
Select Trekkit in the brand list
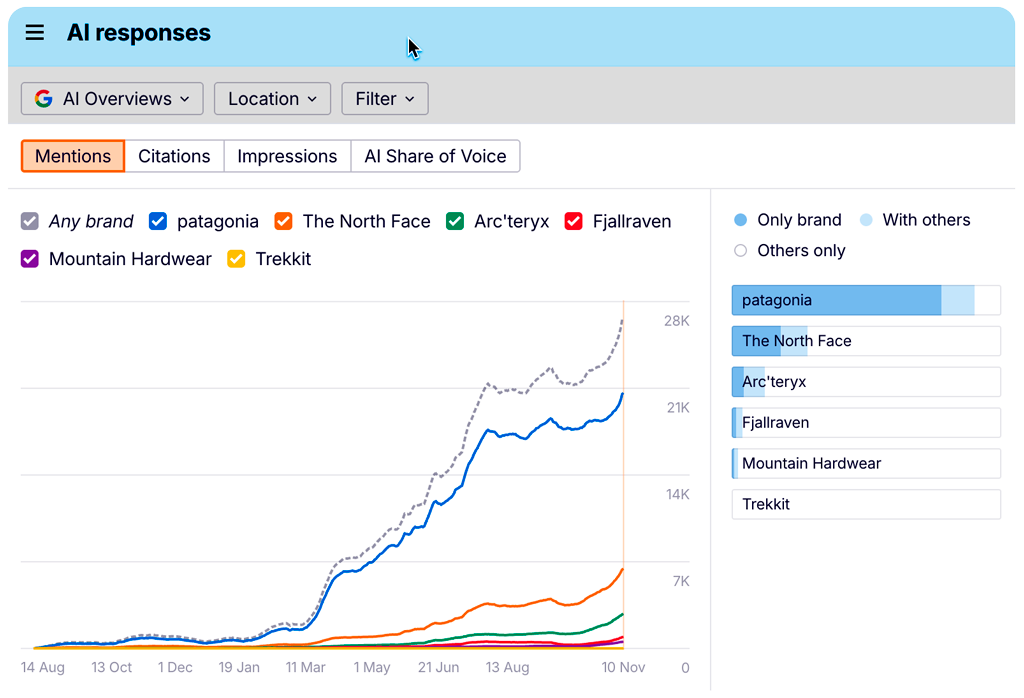click(x=865, y=504)
